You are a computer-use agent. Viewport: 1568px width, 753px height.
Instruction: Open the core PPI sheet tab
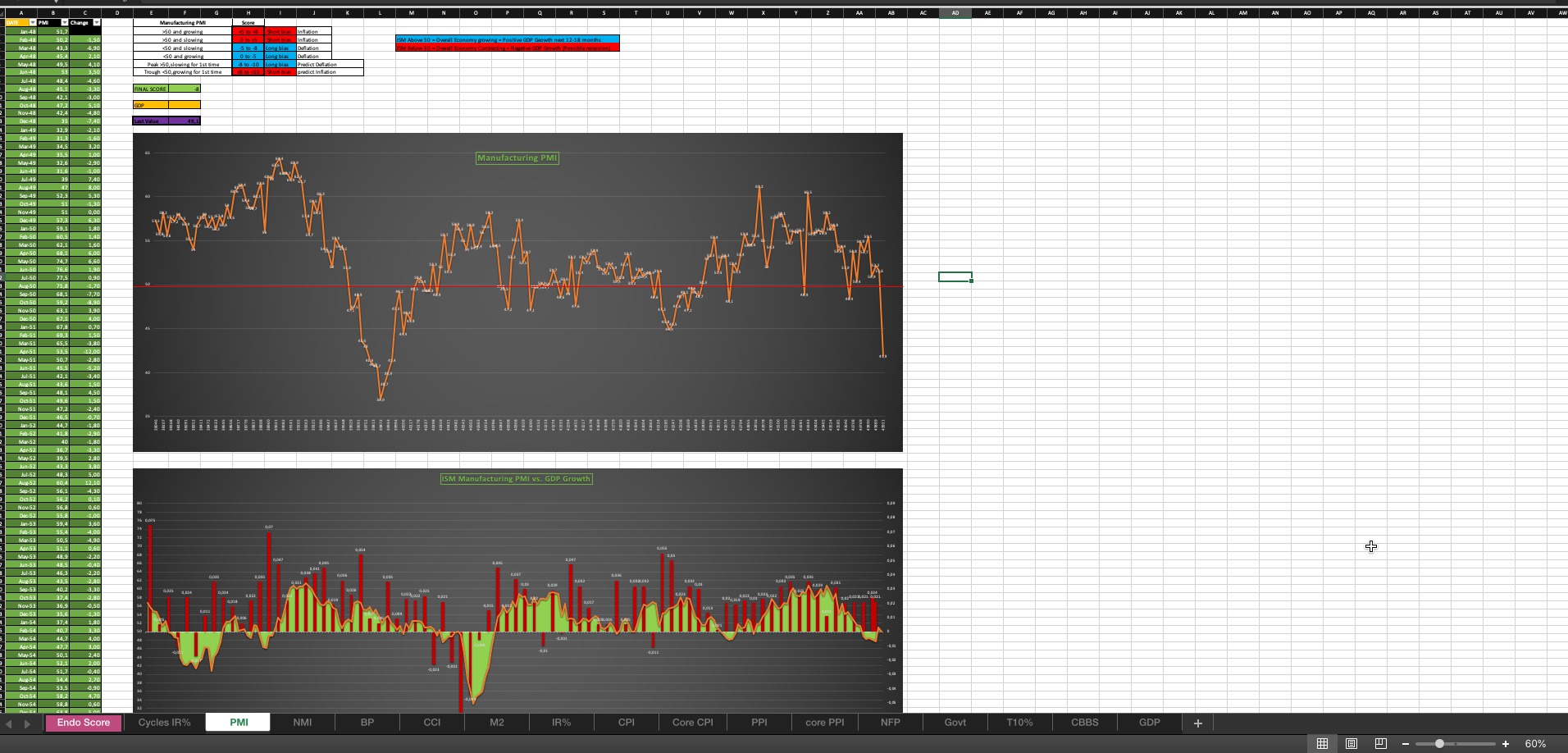pyautogui.click(x=825, y=723)
